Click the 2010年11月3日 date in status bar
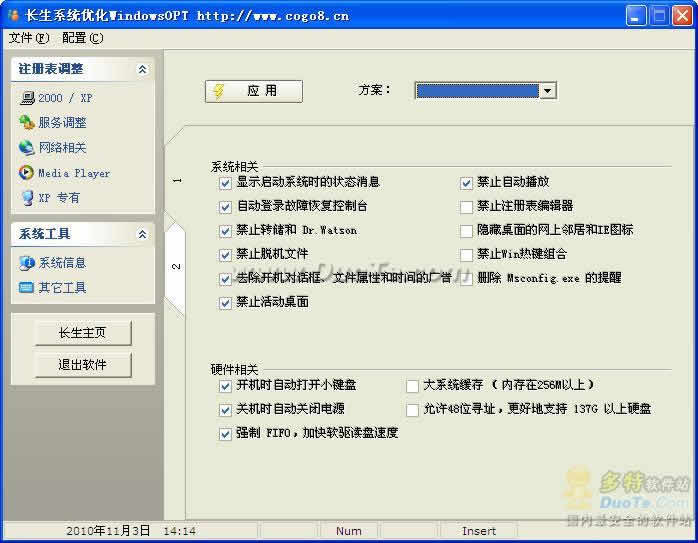Image resolution: width=698 pixels, height=543 pixels. pyautogui.click(x=108, y=531)
